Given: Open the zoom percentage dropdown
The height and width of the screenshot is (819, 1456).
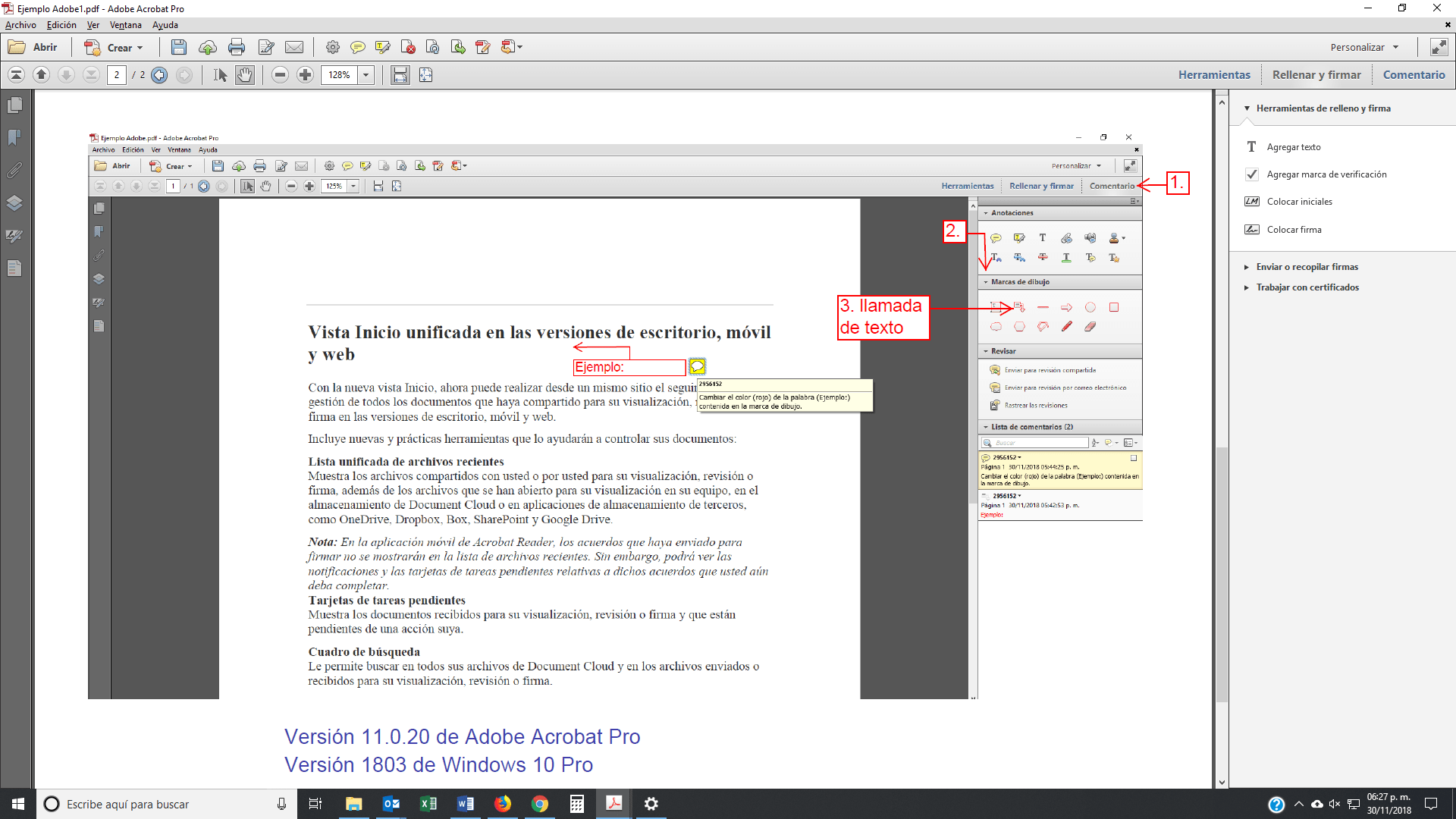Looking at the screenshot, I should click(x=366, y=74).
